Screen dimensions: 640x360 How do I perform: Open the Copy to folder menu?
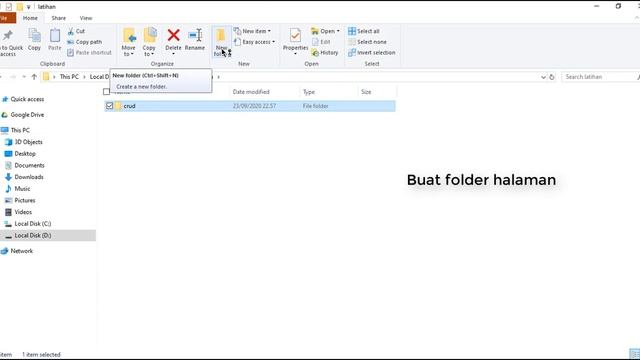pos(149,42)
